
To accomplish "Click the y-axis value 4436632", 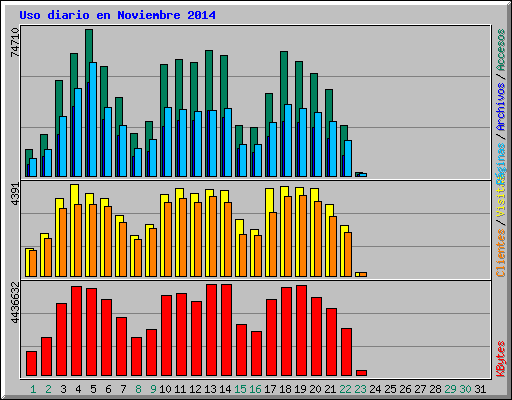I will (15, 303).
